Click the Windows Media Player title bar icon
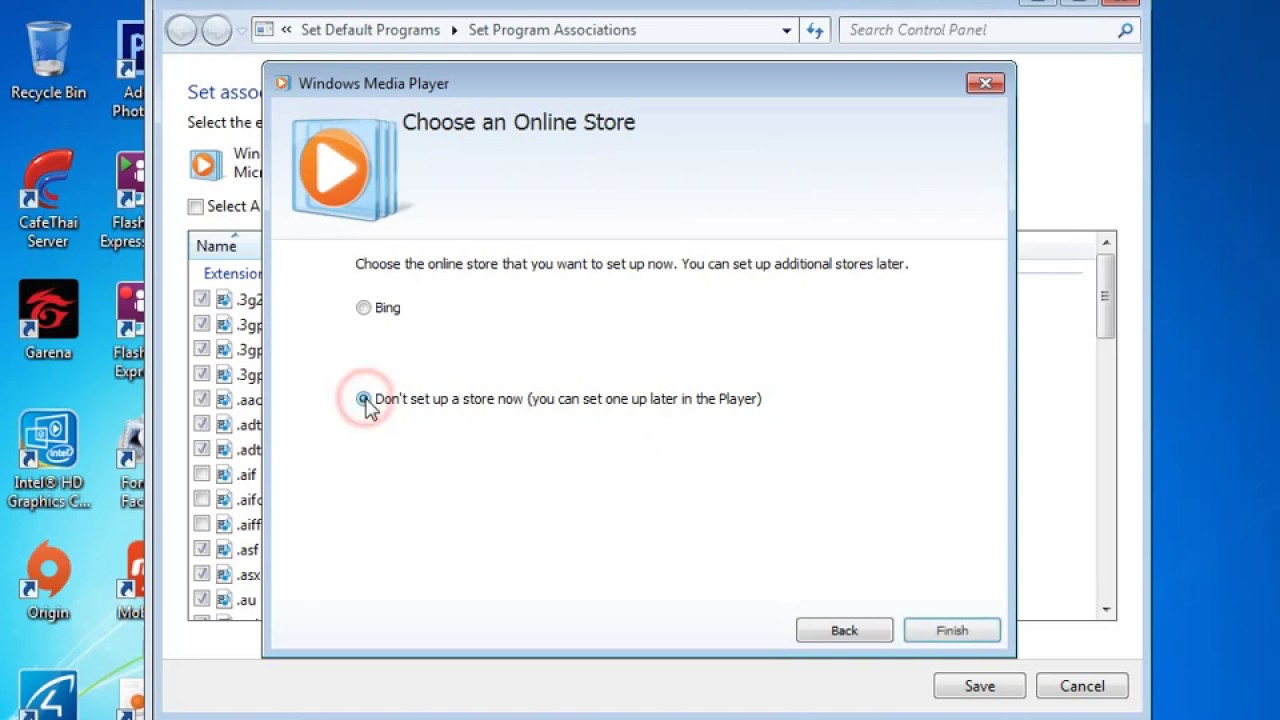This screenshot has width=1280, height=720. (x=283, y=83)
